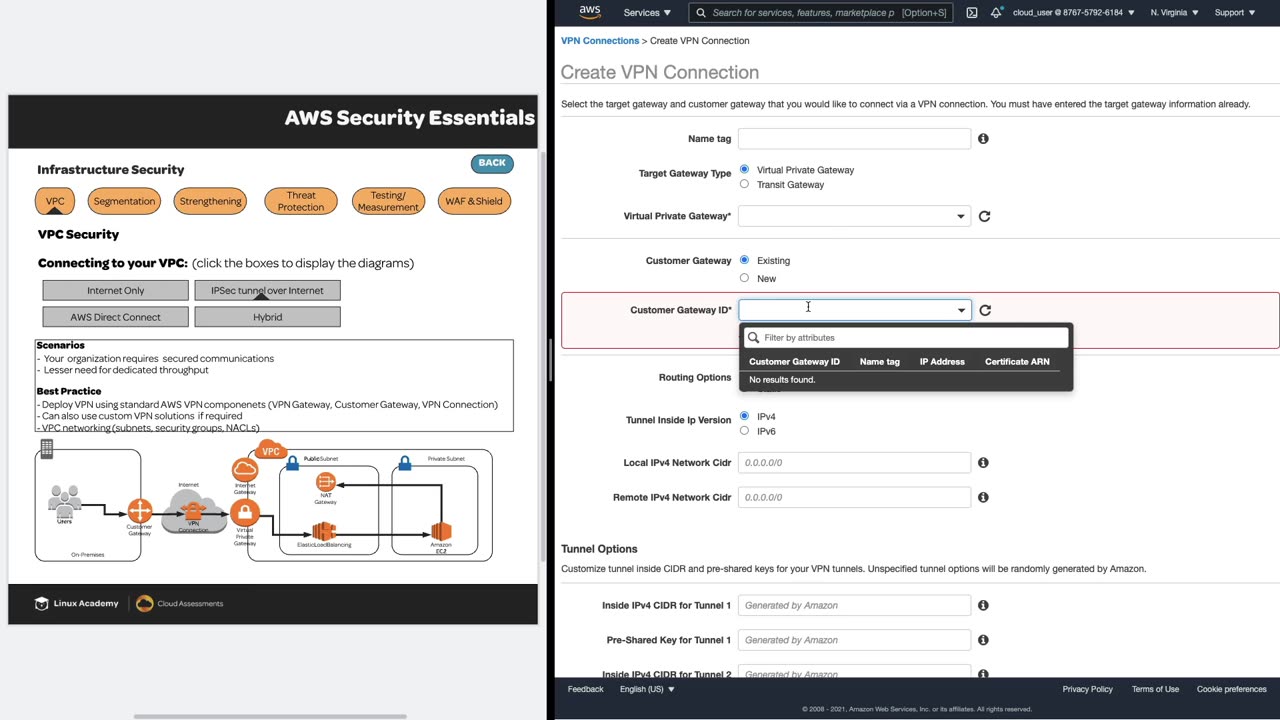Viewport: 1280px width, 720px height.
Task: Focus the AWS services search bar
Action: point(819,13)
